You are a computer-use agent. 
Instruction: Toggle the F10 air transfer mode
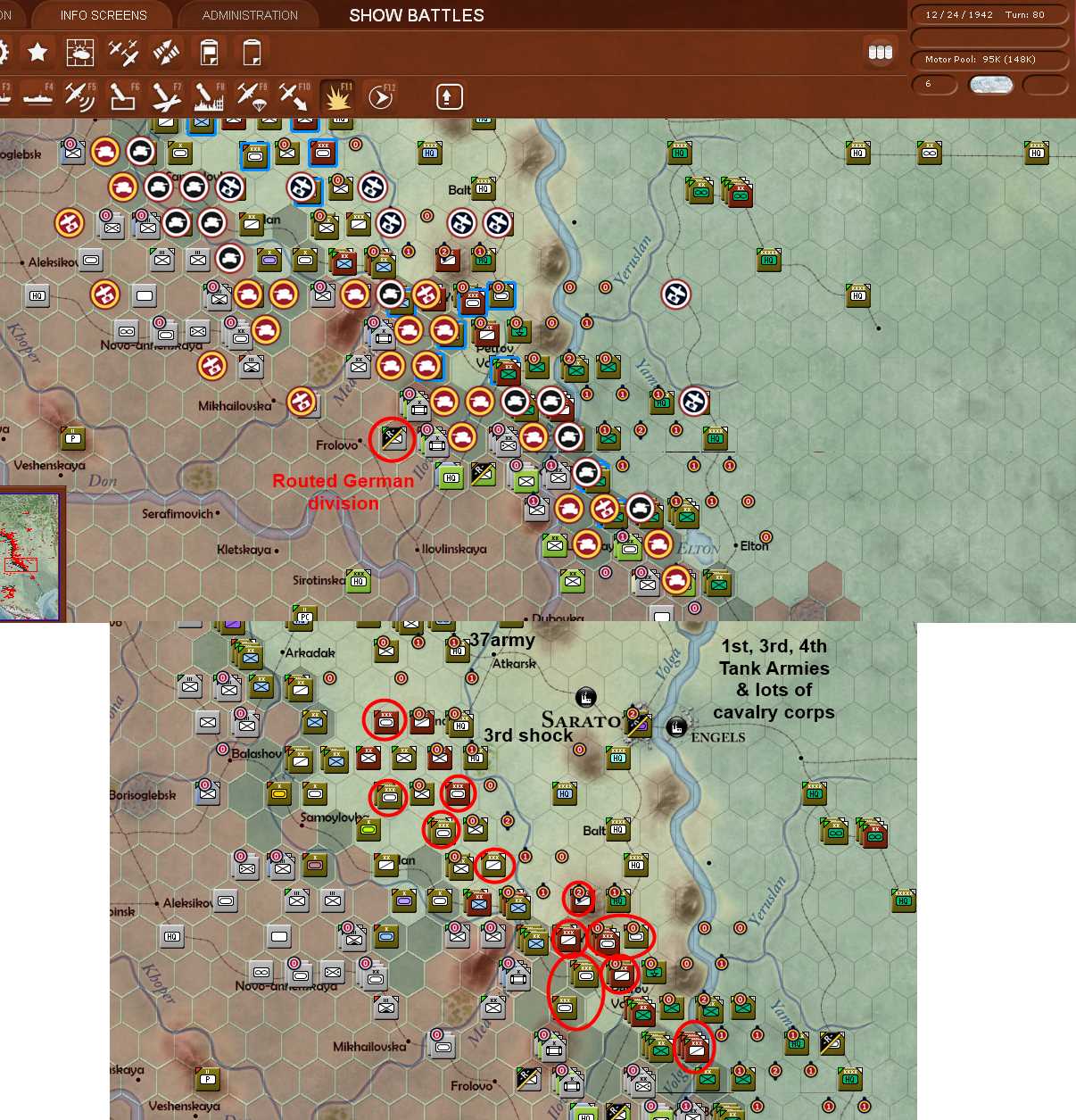pyautogui.click(x=294, y=95)
